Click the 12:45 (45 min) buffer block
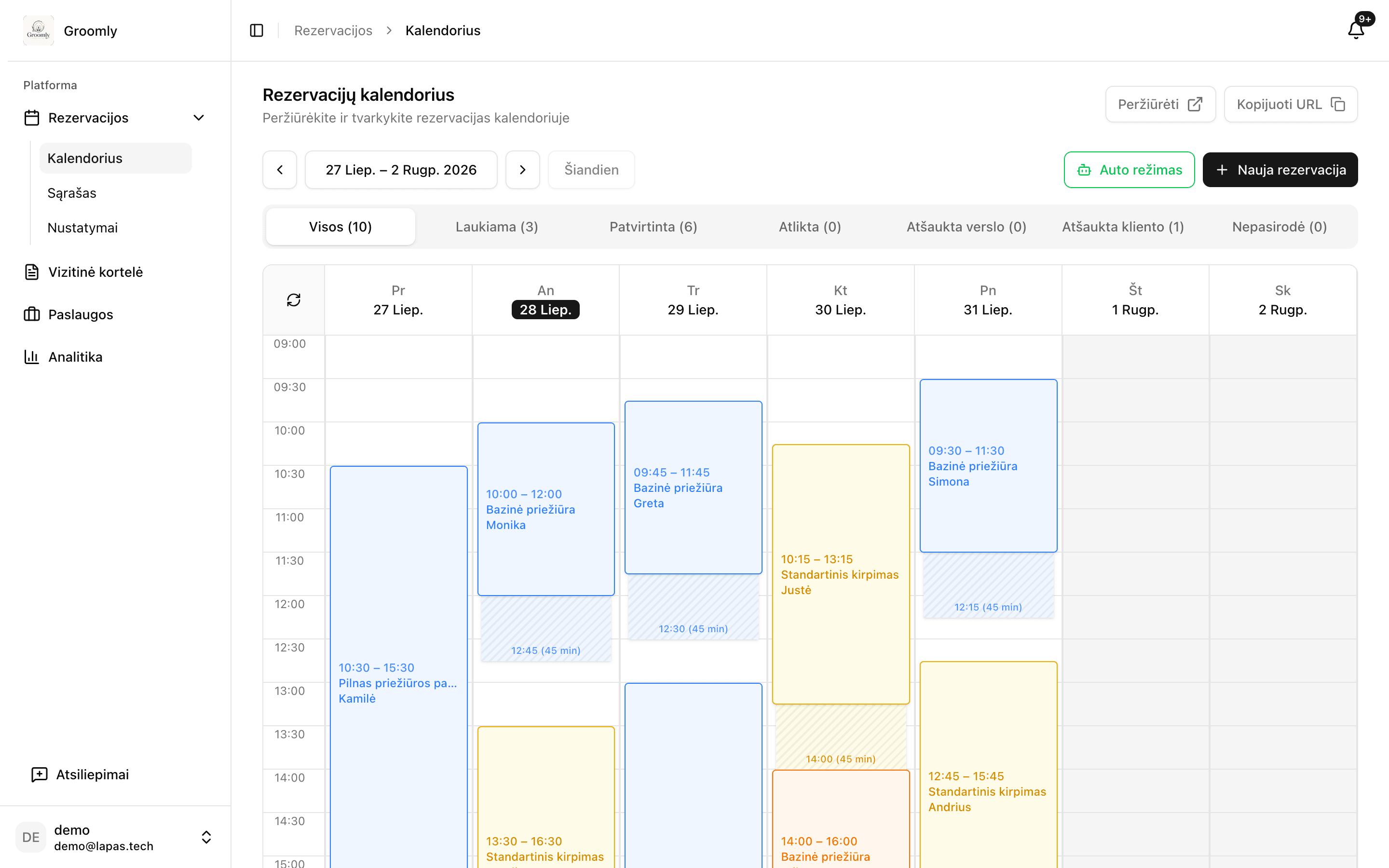The height and width of the screenshot is (868, 1389). click(546, 629)
